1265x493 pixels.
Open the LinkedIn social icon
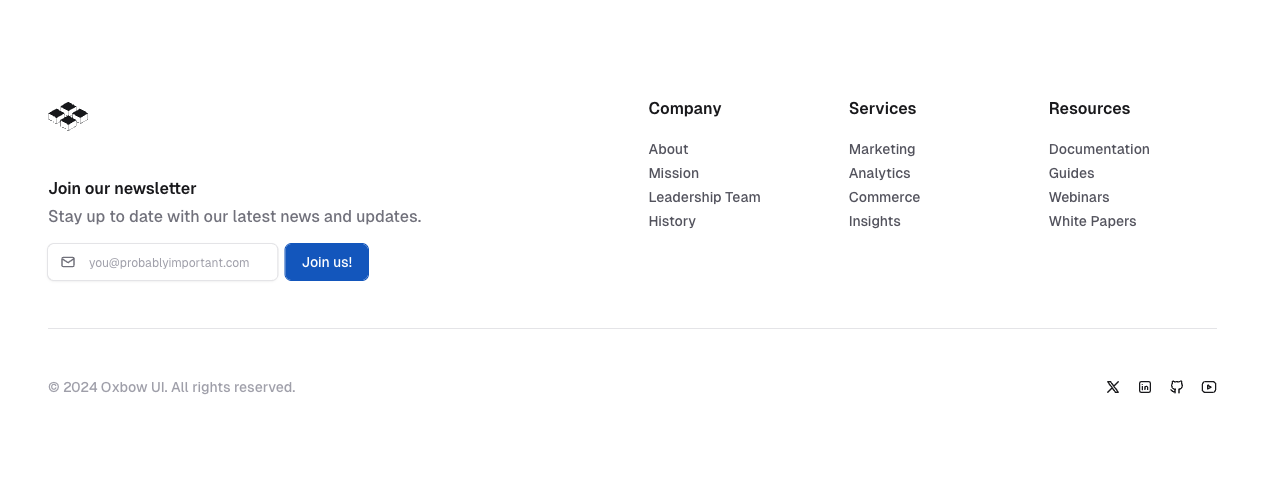tap(1145, 387)
